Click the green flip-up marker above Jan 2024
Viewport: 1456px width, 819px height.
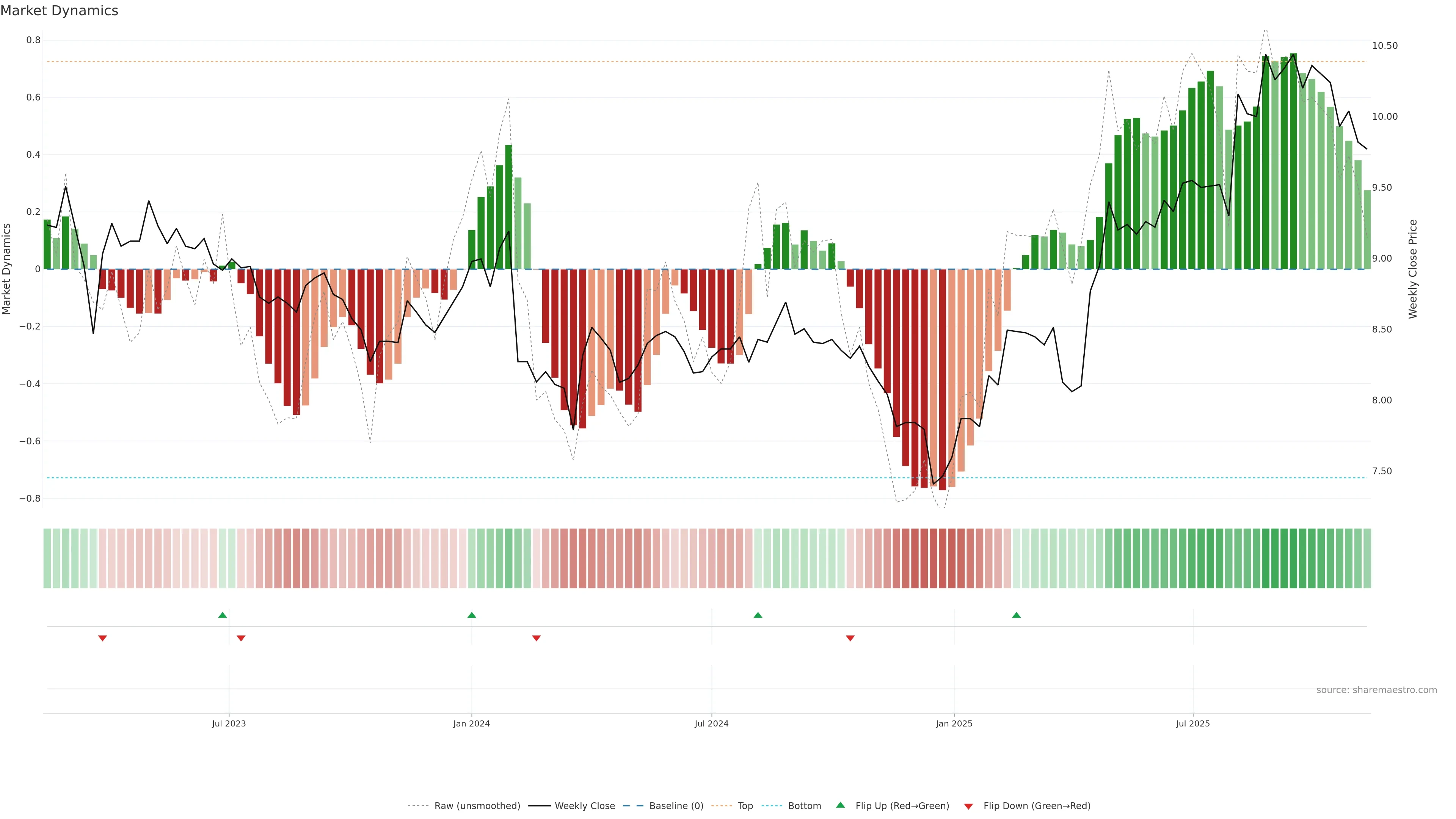click(471, 615)
